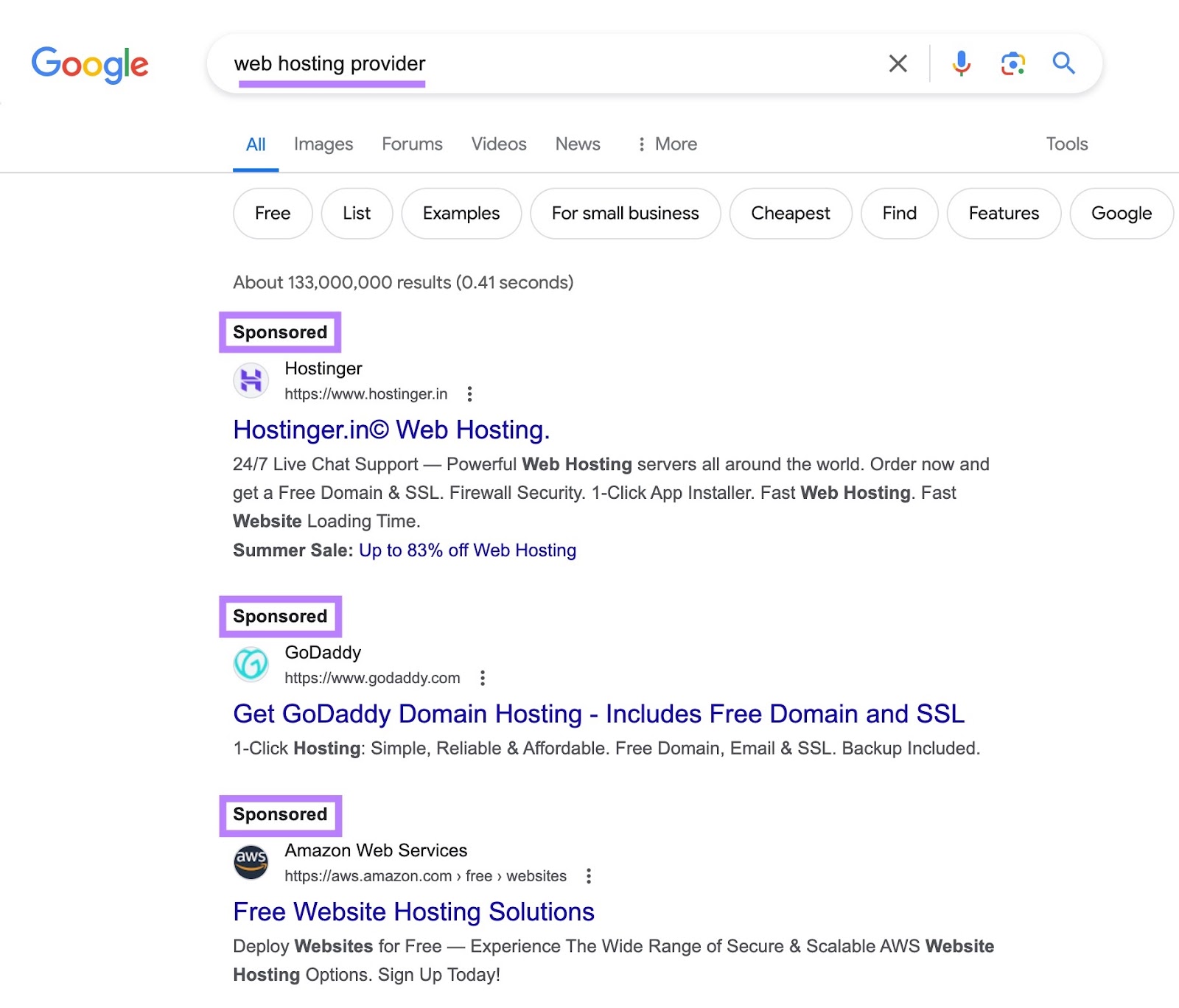
Task: Switch to the News tab
Action: (577, 144)
